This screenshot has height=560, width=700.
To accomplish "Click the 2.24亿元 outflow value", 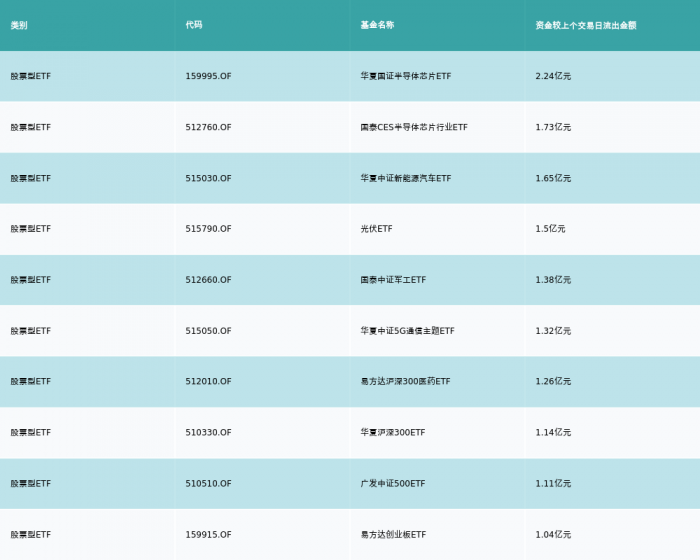I will 553,76.
